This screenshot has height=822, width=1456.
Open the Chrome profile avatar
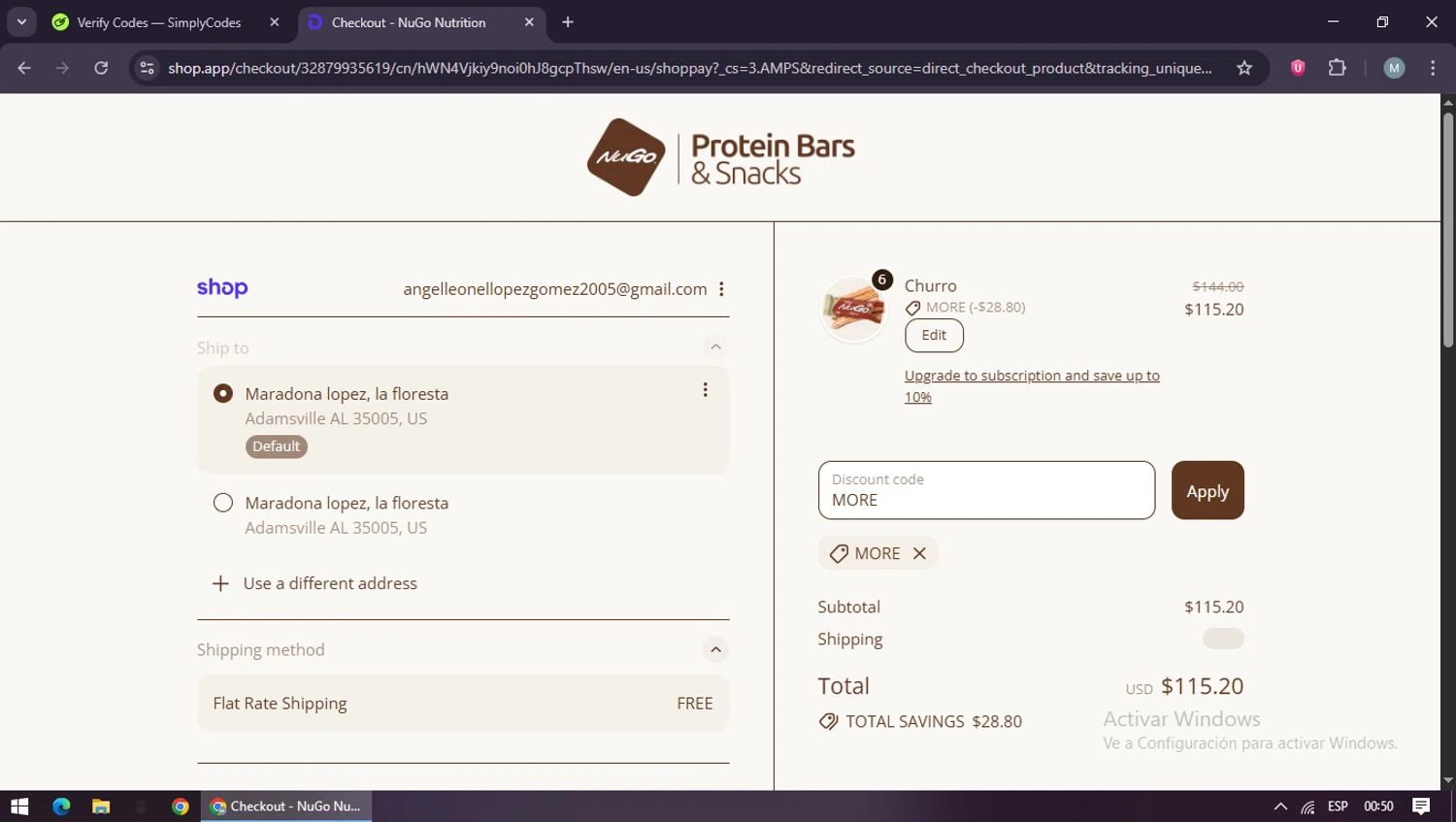tap(1394, 68)
